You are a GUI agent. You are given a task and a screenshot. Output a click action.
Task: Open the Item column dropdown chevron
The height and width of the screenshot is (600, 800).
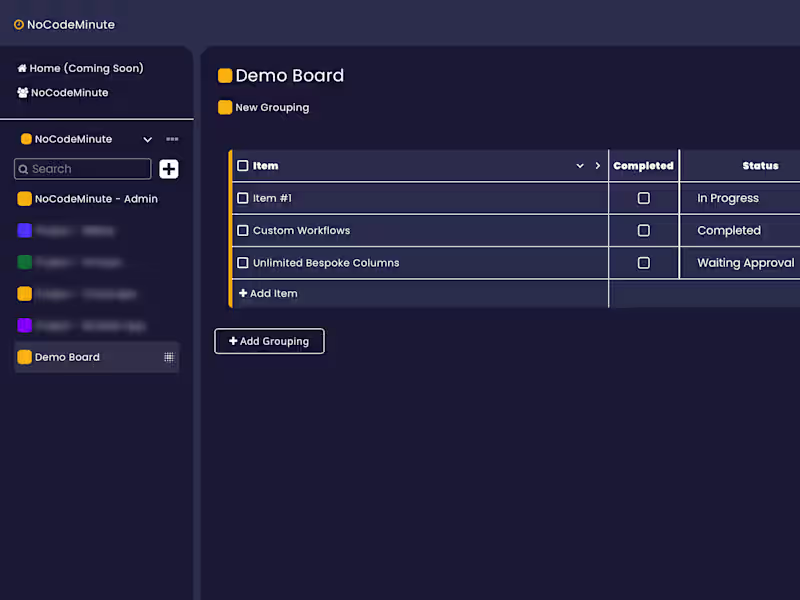pyautogui.click(x=580, y=166)
